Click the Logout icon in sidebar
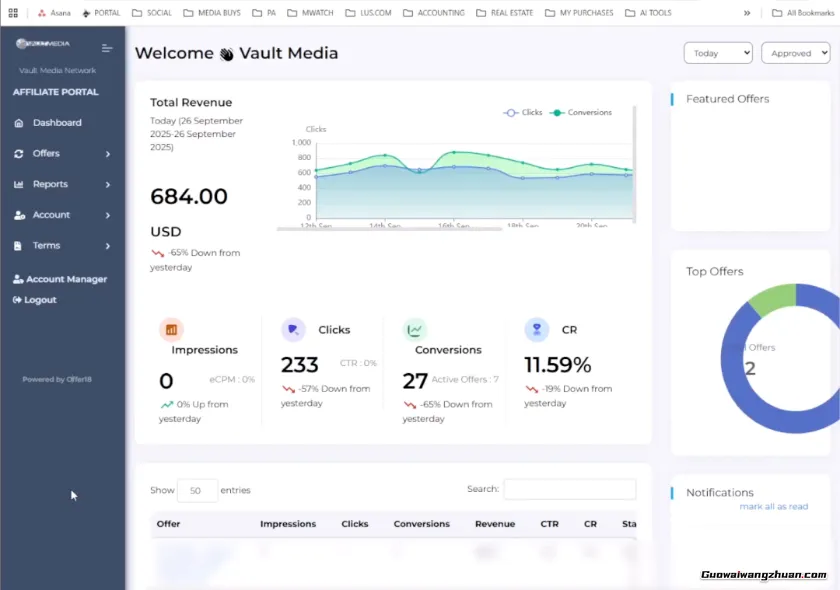This screenshot has height=590, width=840. point(17,300)
